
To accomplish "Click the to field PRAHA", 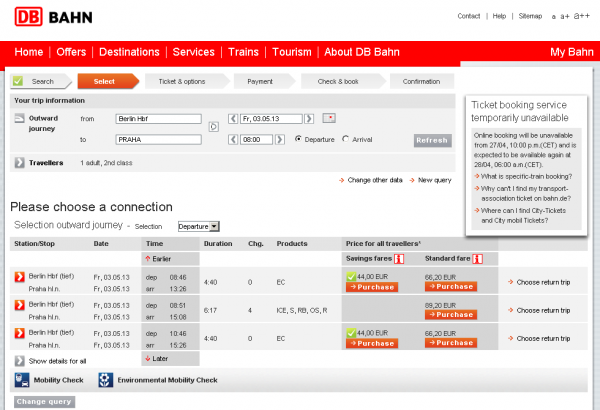I will pos(158,139).
